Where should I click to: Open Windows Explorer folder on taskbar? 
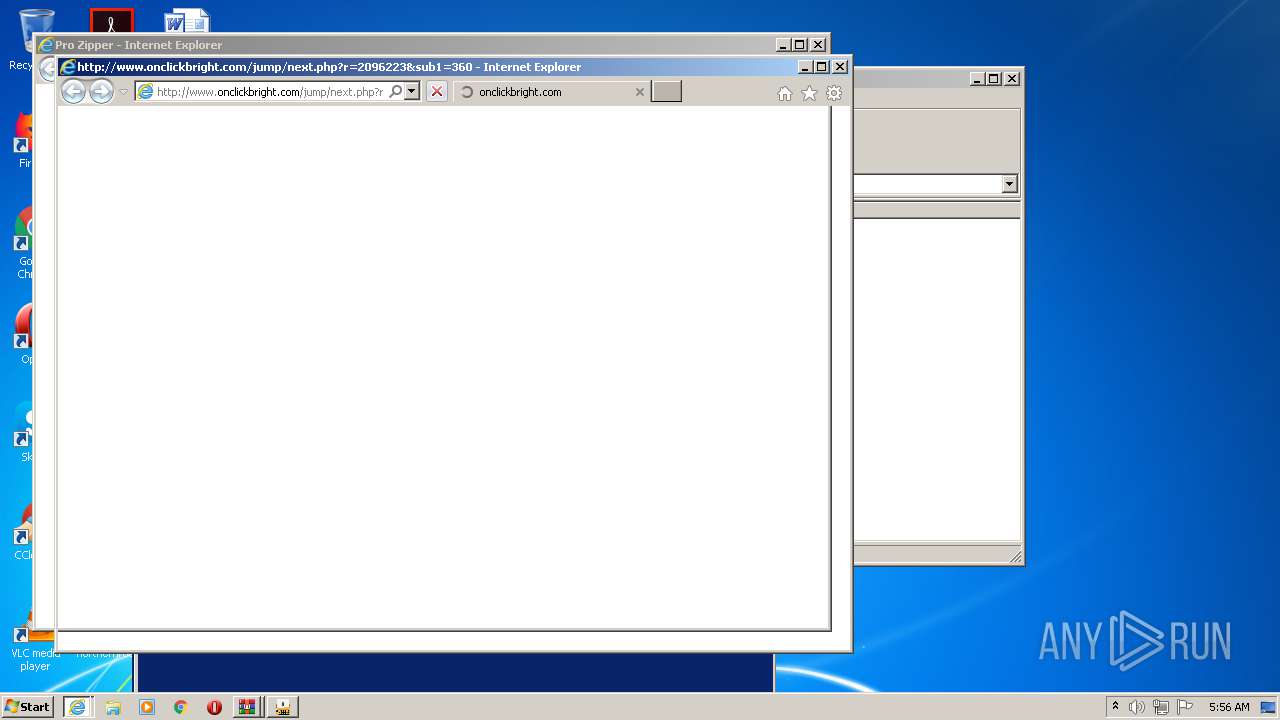point(113,707)
